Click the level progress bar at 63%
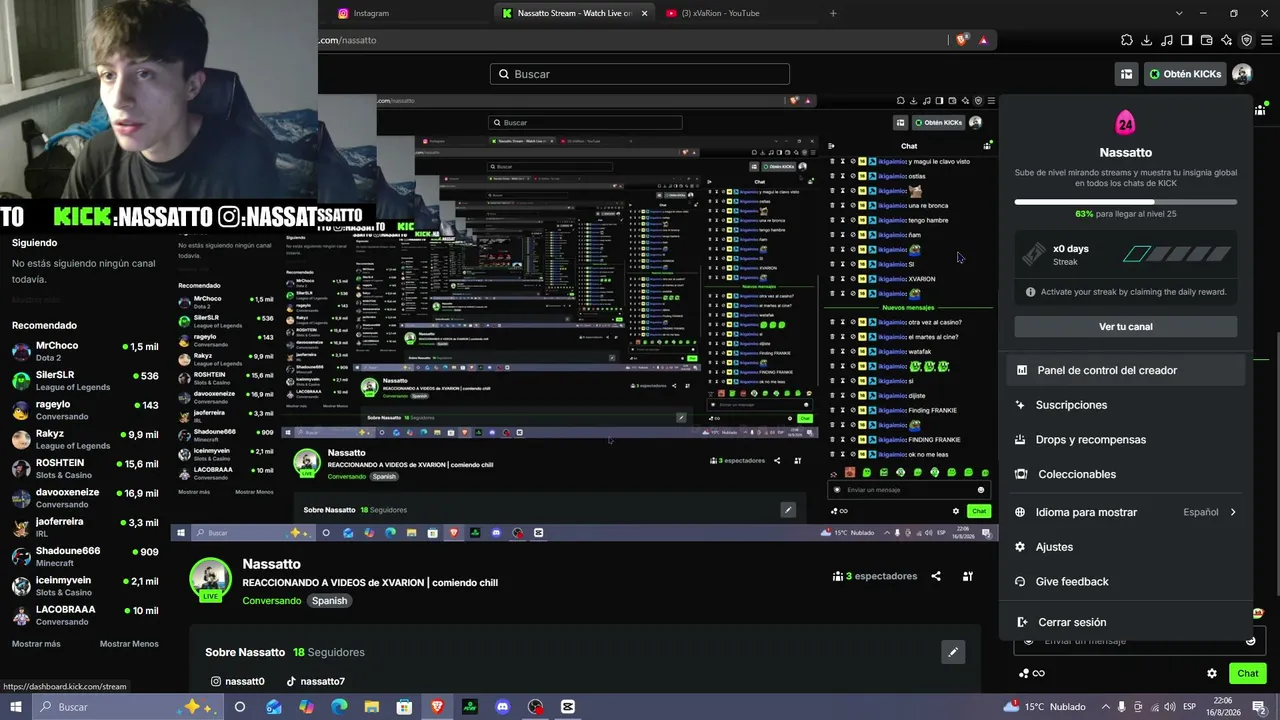This screenshot has width=1280, height=720. 1126,202
